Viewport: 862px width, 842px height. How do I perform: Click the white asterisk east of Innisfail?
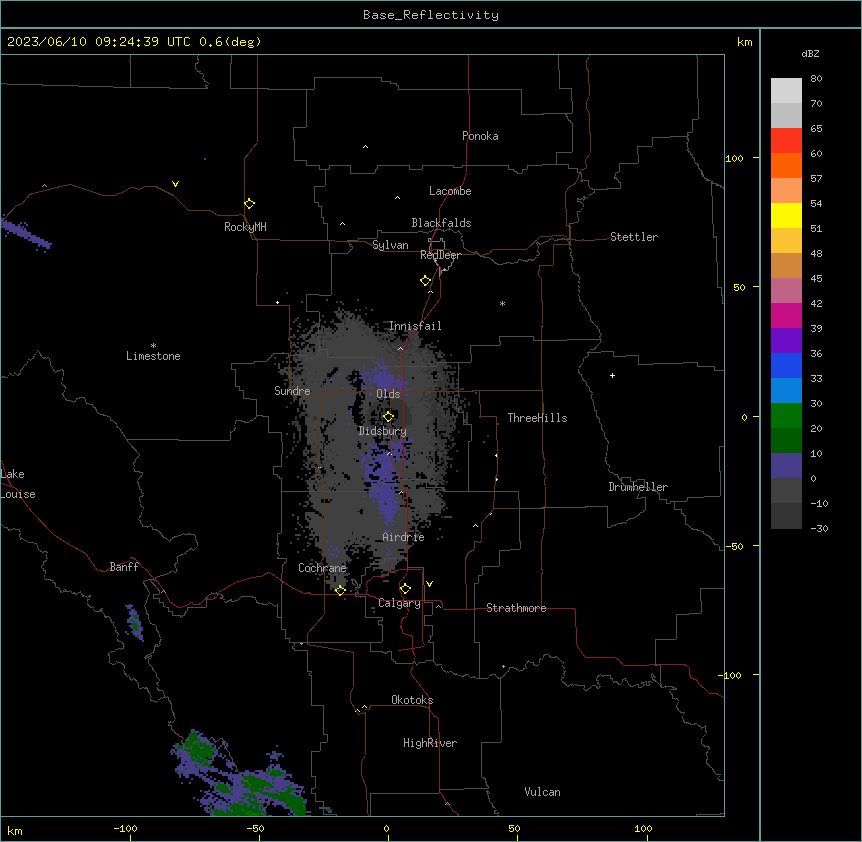click(502, 304)
